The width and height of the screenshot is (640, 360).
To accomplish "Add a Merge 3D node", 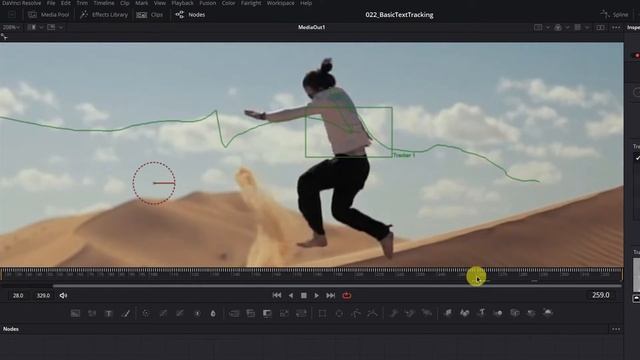I will (498, 313).
